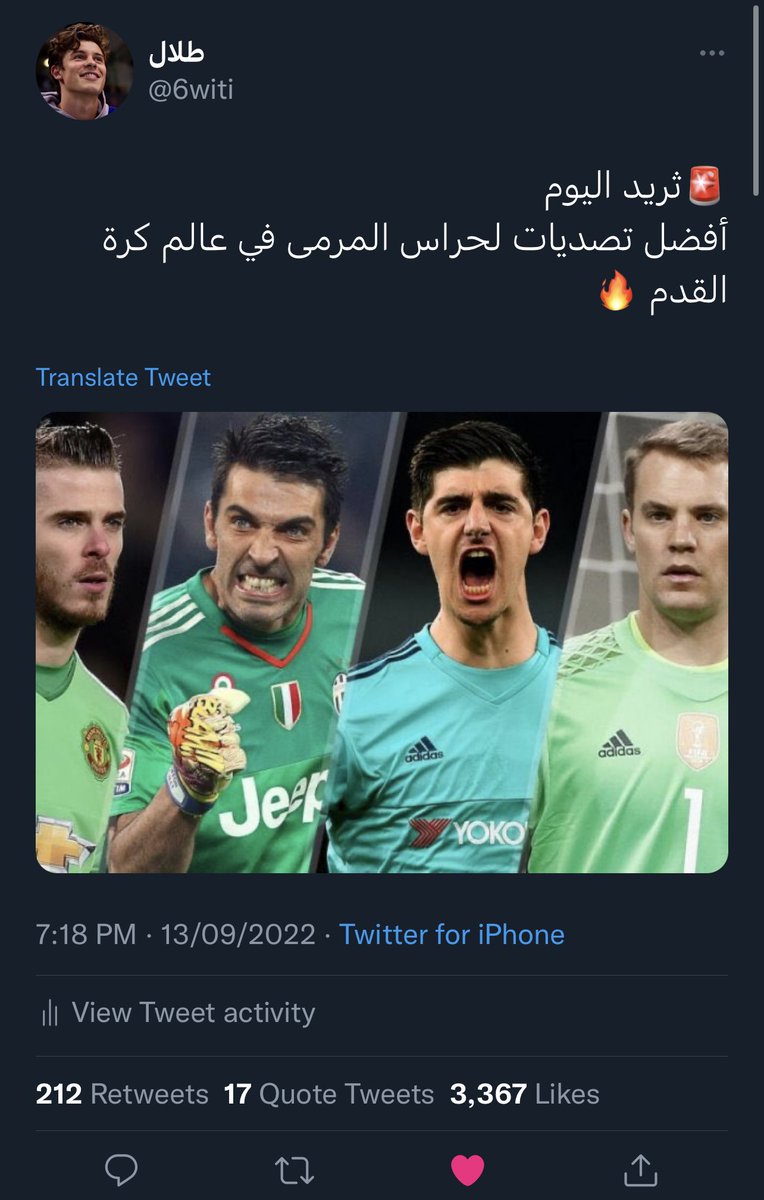
Task: Open the @6witi user handle
Action: (x=190, y=90)
